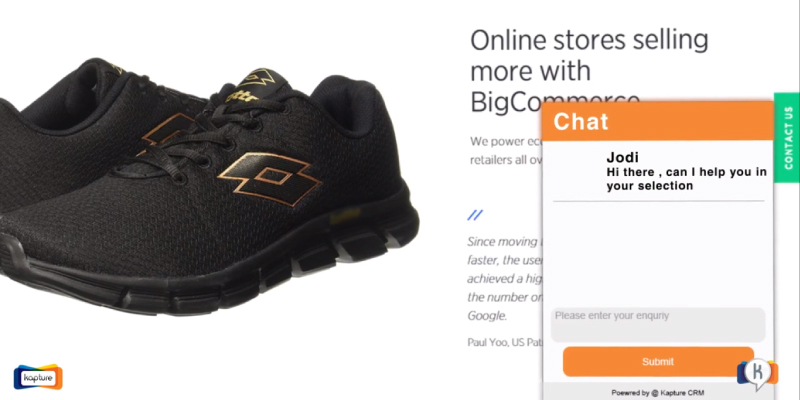The width and height of the screenshot is (800, 400).
Task: Click the 'We power' intro paragraph
Action: coord(506,151)
